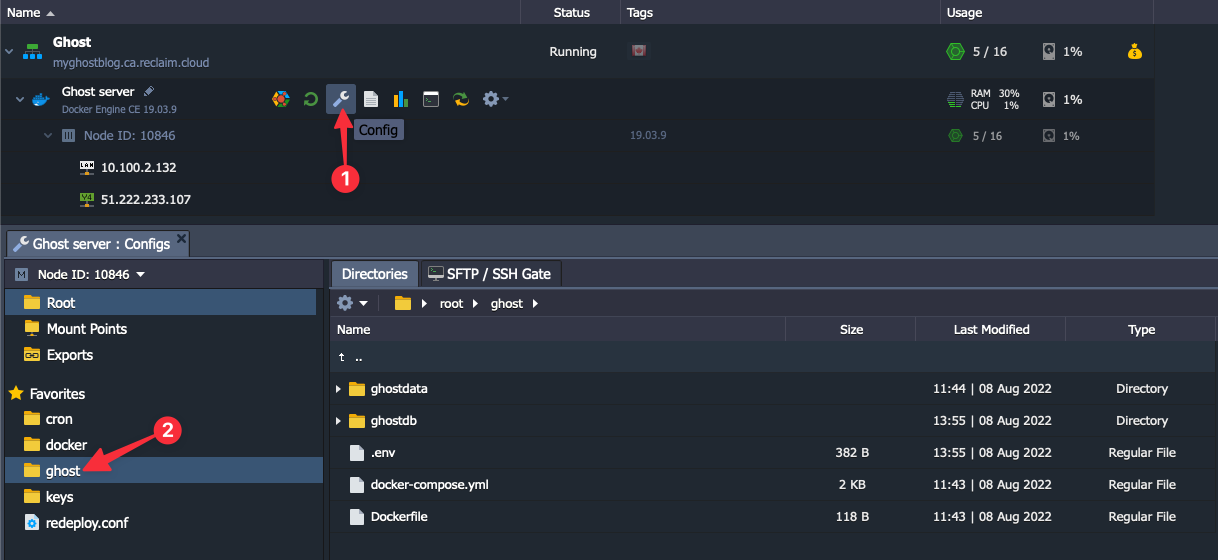Sort files by Last Modified column

(991, 329)
